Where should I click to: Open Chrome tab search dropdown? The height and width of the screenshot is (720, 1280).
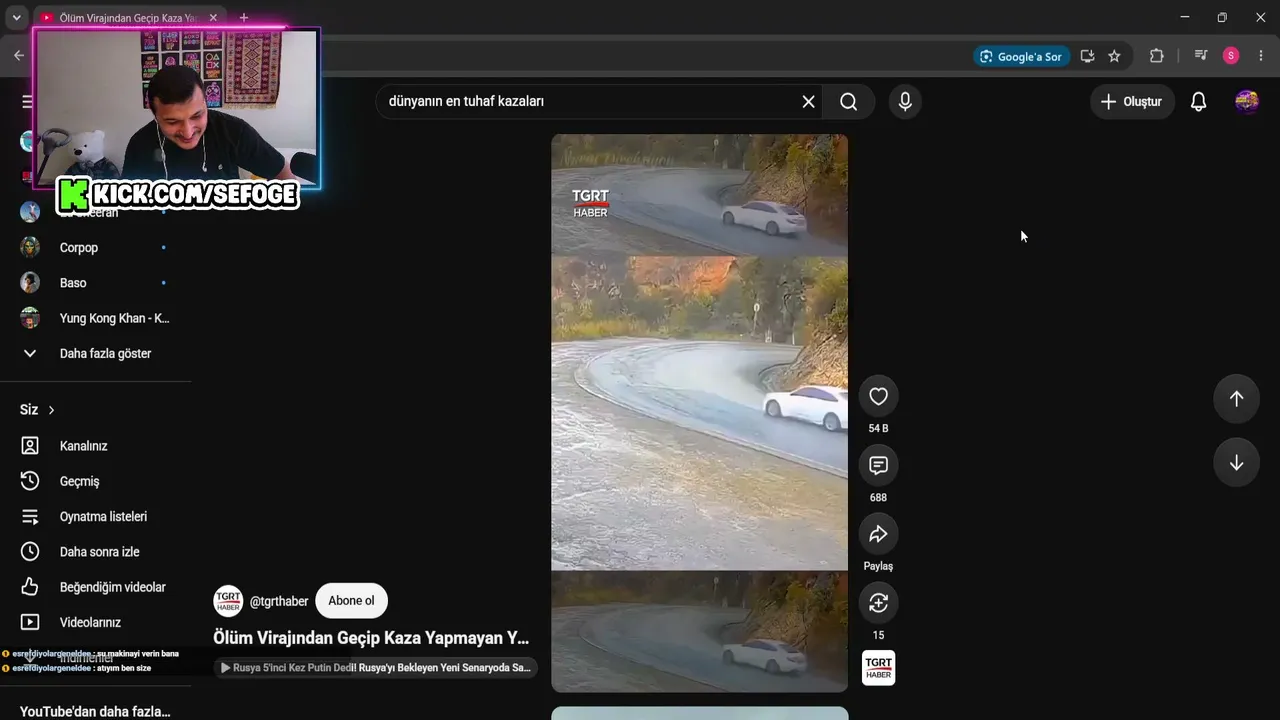(16, 17)
